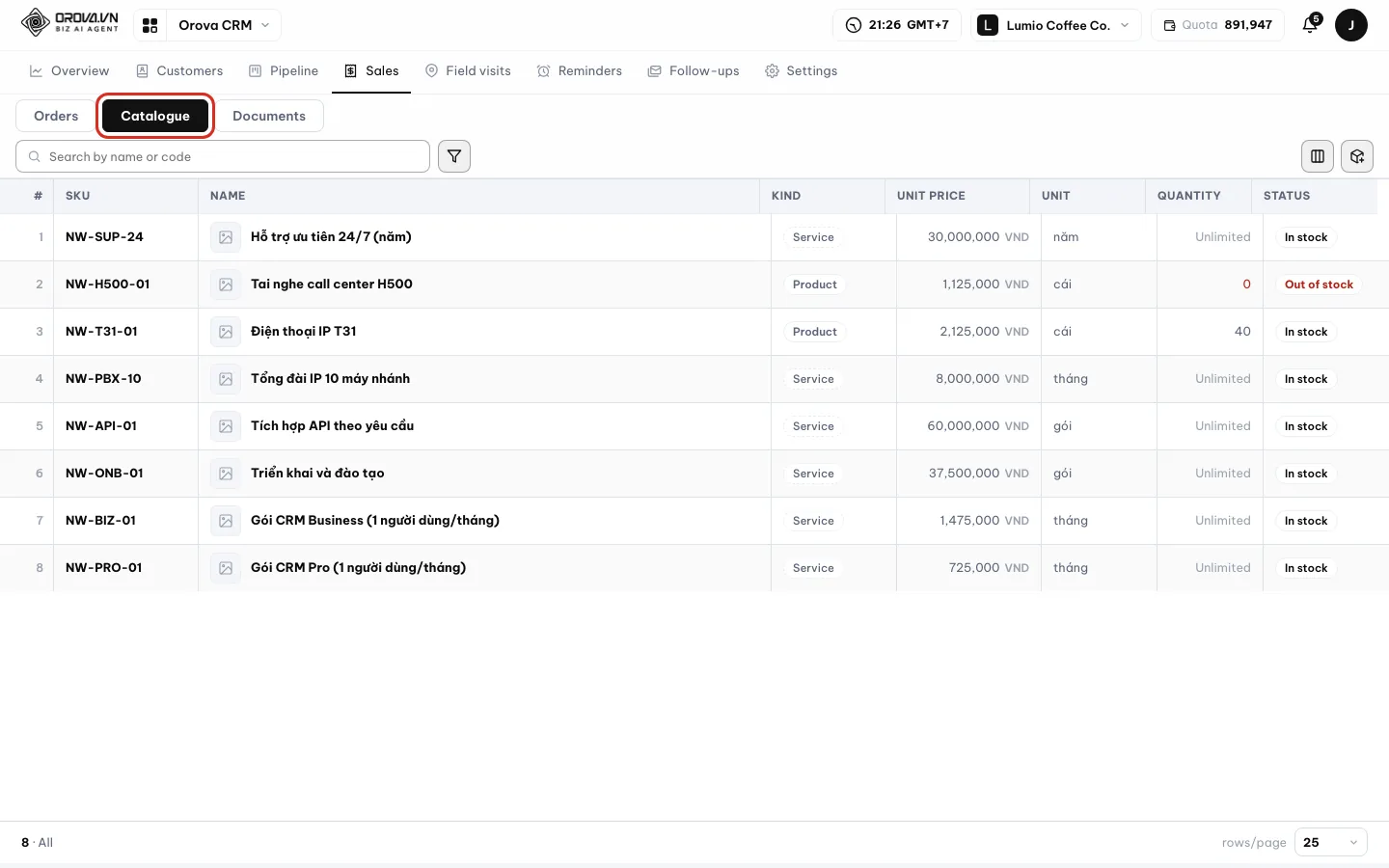
Task: Open the column layout icon
Action: pos(1318,156)
